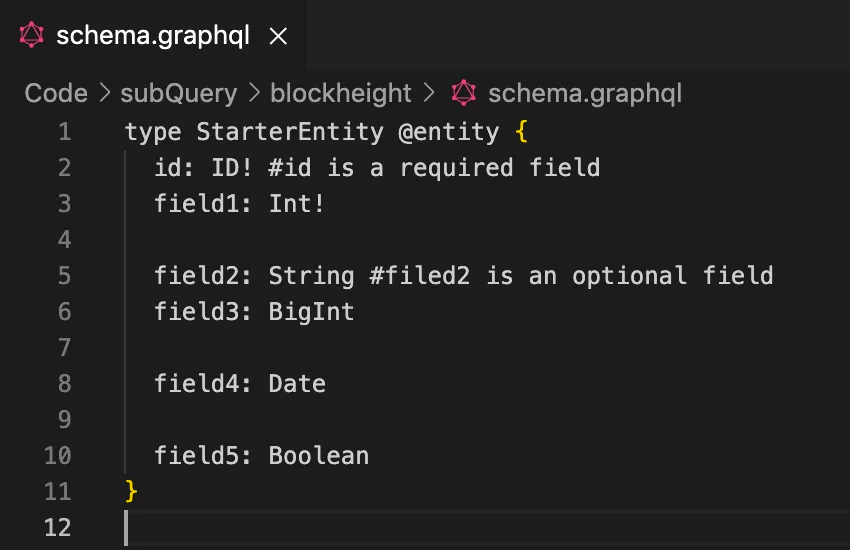Click the field4: Date line
Viewport: 850px width, 550px height.
click(x=240, y=383)
